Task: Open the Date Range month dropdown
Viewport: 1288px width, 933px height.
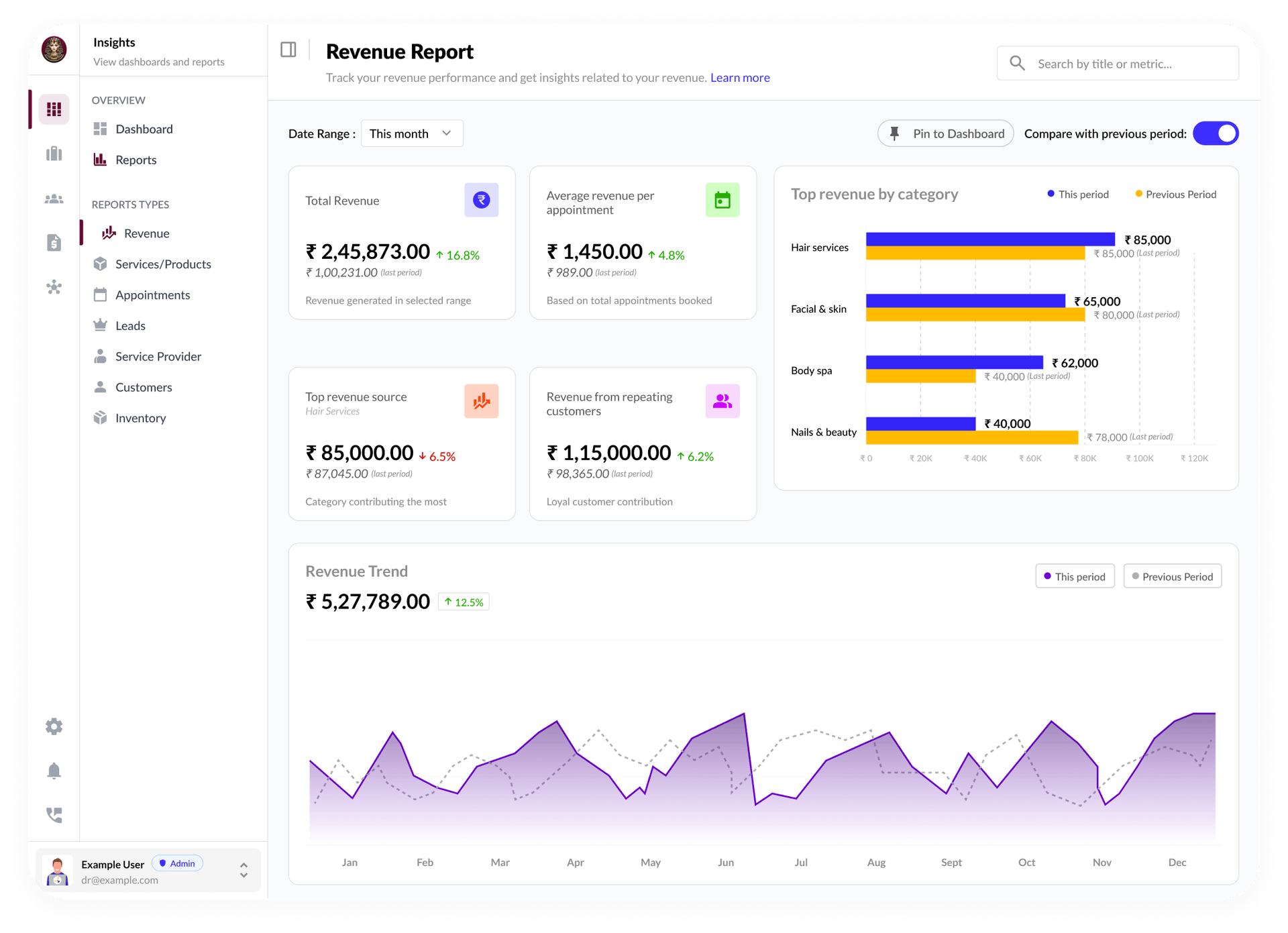Action: [x=411, y=133]
